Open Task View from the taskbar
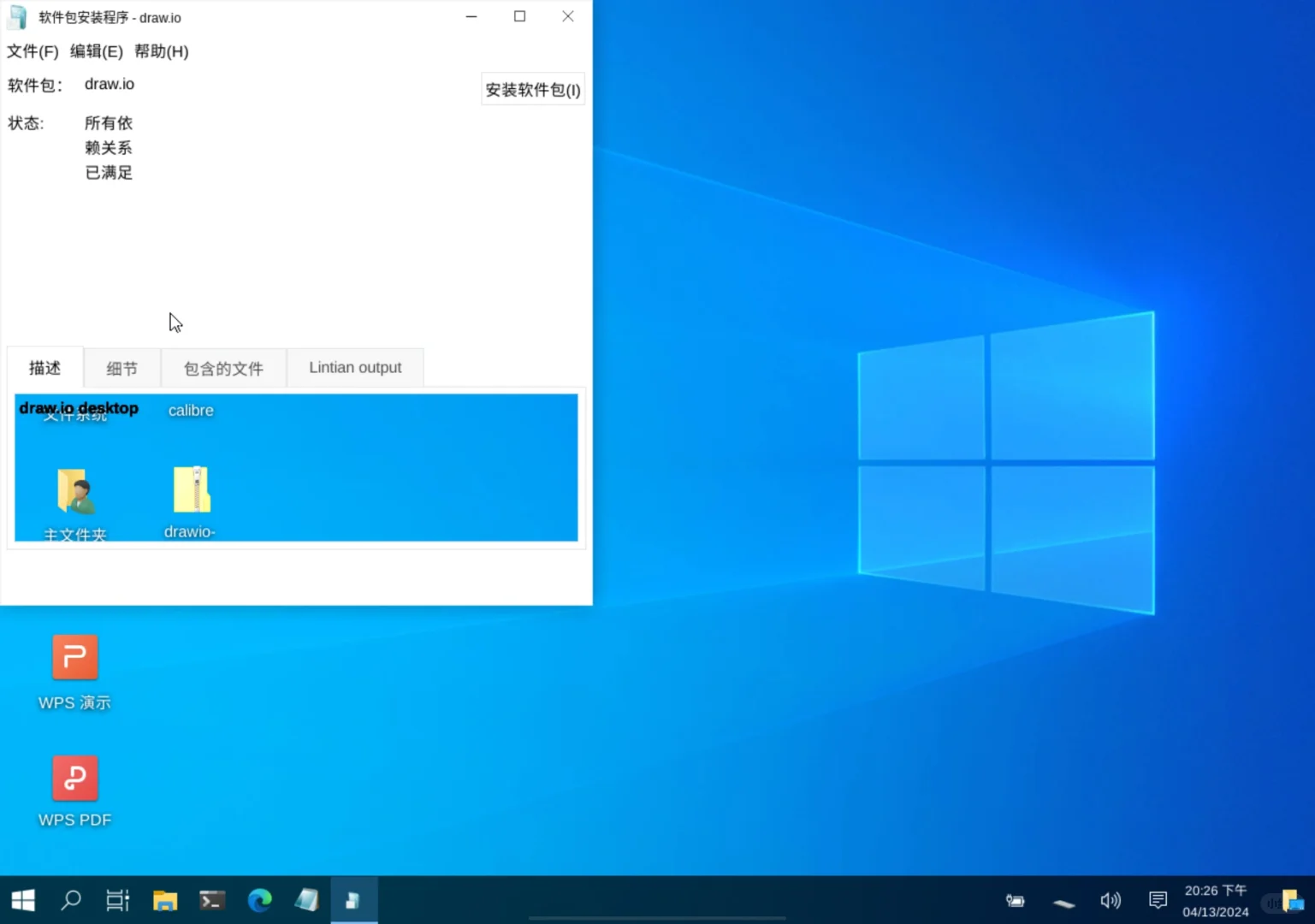The image size is (1315, 924). [x=117, y=900]
